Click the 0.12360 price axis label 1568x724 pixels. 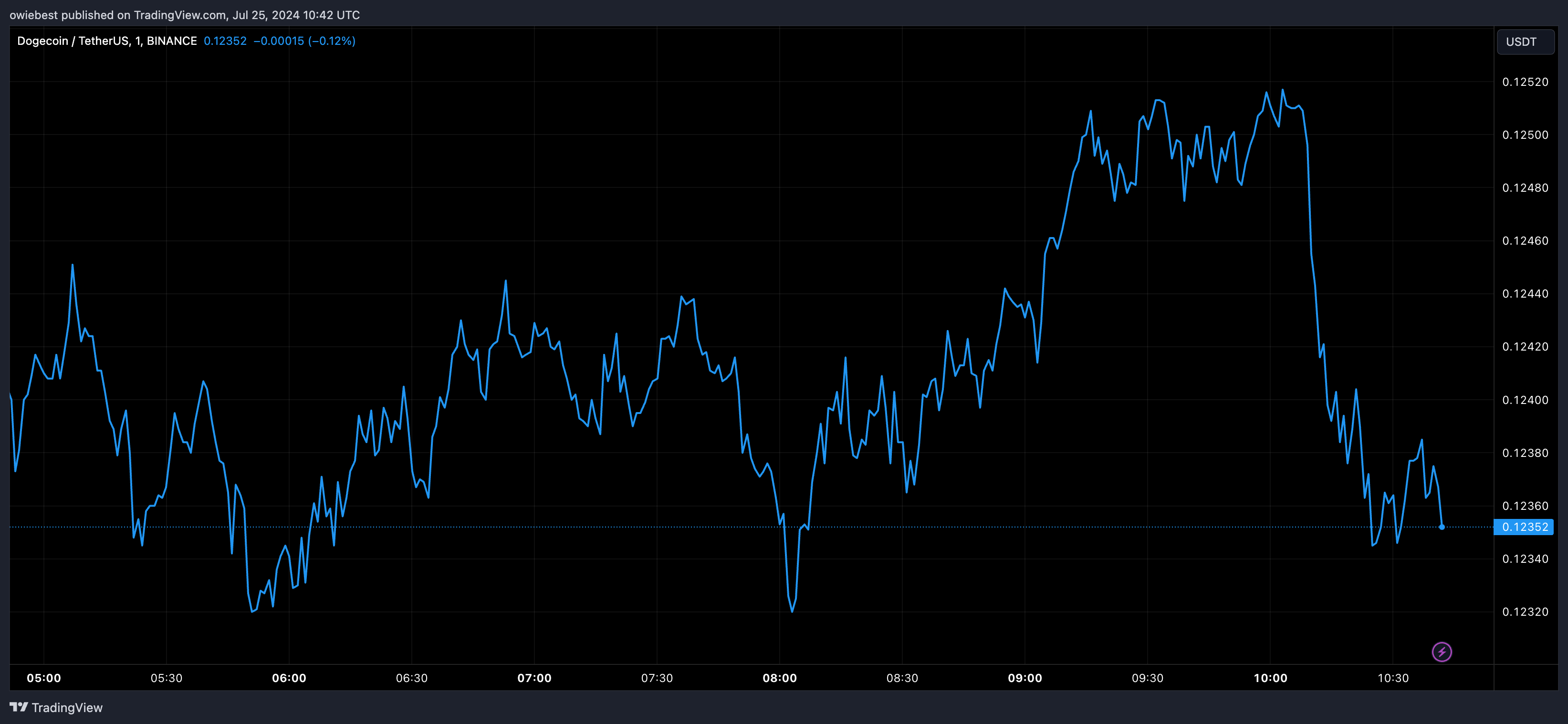click(x=1525, y=506)
